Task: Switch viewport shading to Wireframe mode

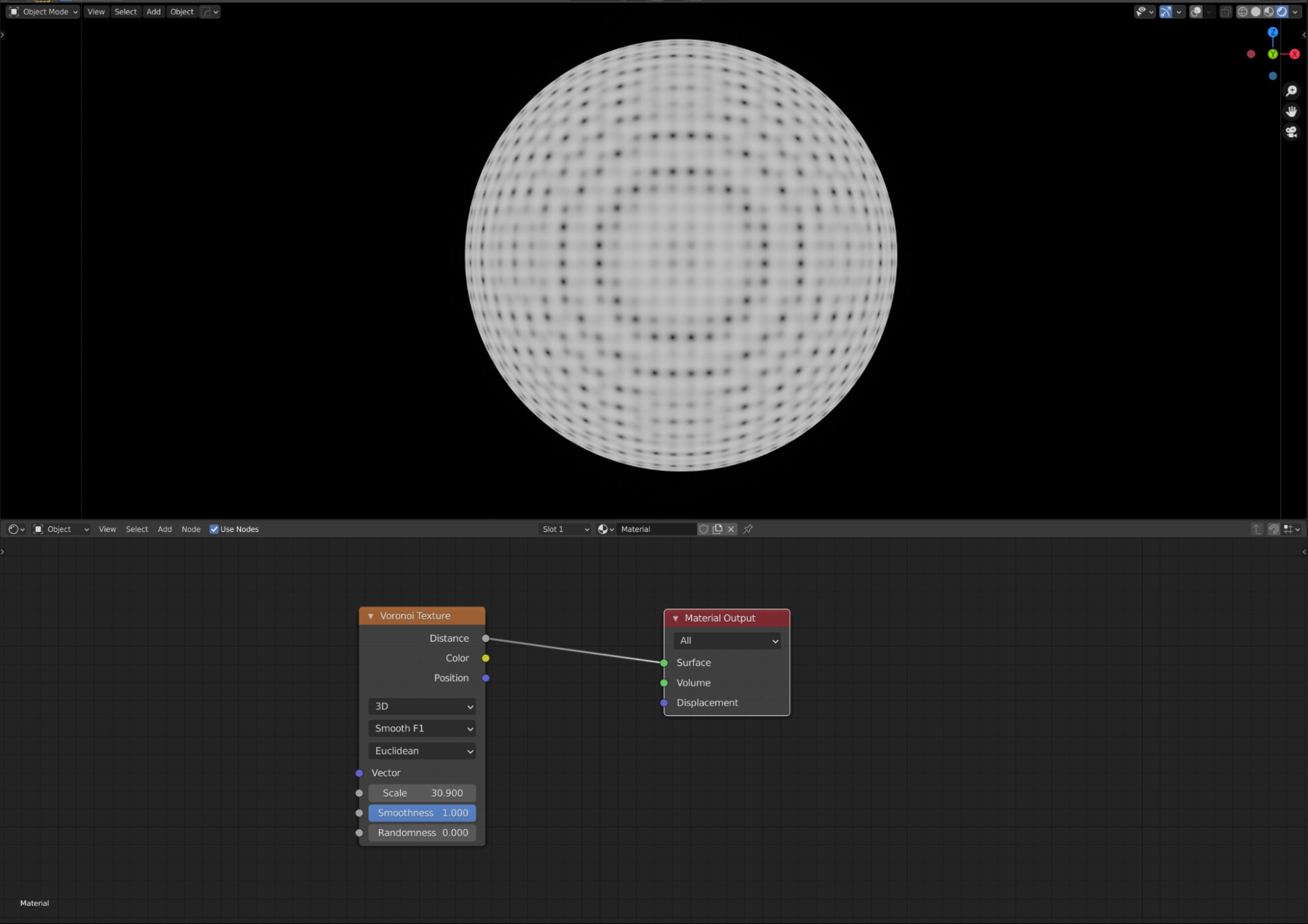Action: pos(1242,11)
